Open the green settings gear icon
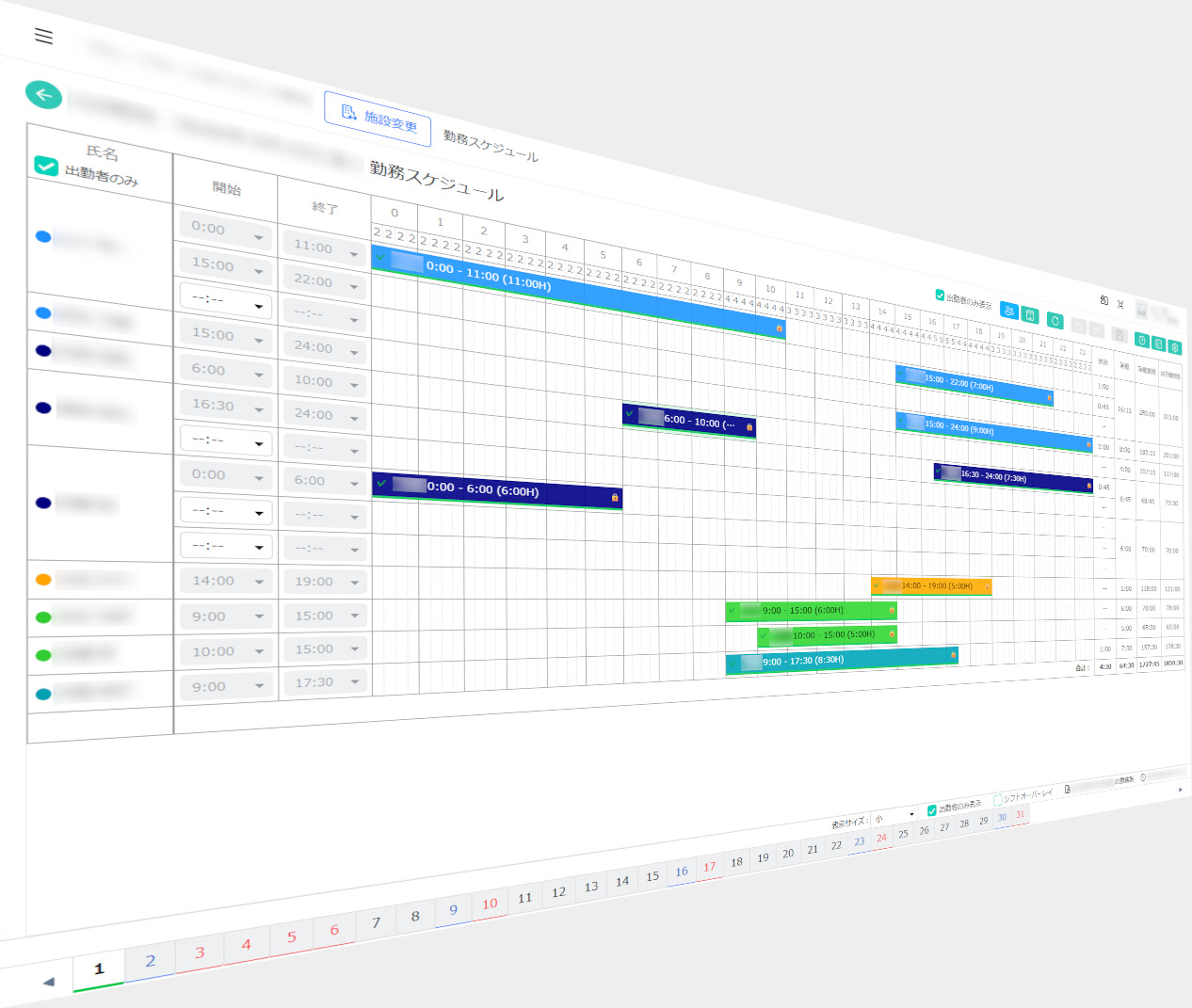 (1175, 347)
